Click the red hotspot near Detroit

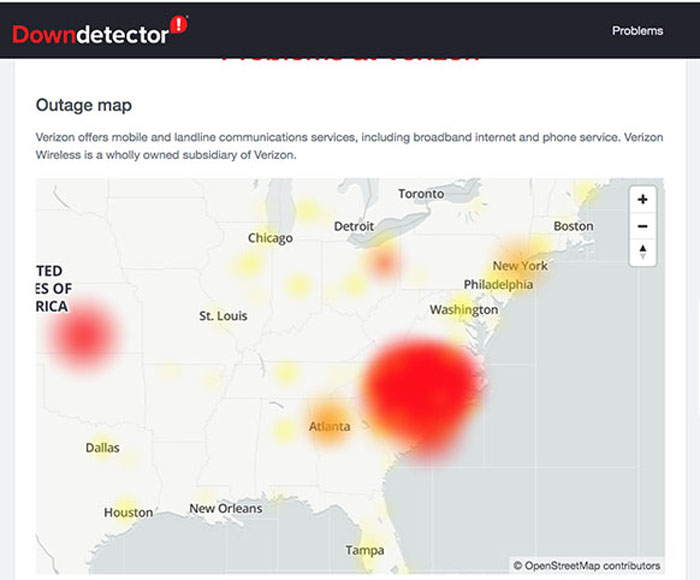[x=384, y=264]
